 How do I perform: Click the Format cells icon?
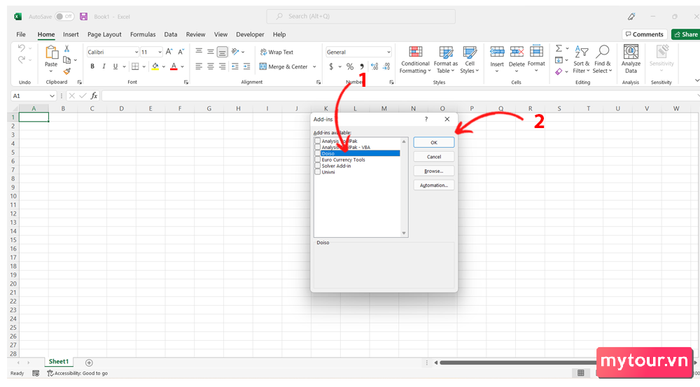coord(536,51)
